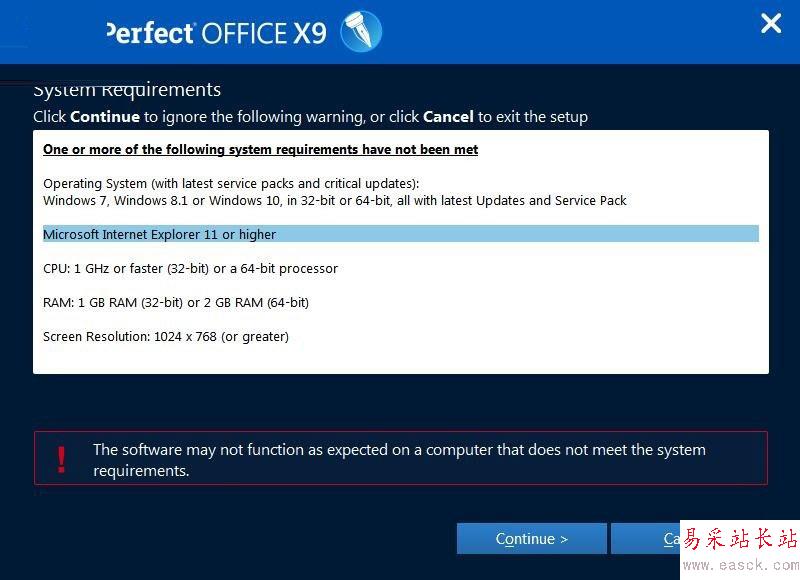Click the Operating System requirement line
The height and width of the screenshot is (580, 800).
231,183
